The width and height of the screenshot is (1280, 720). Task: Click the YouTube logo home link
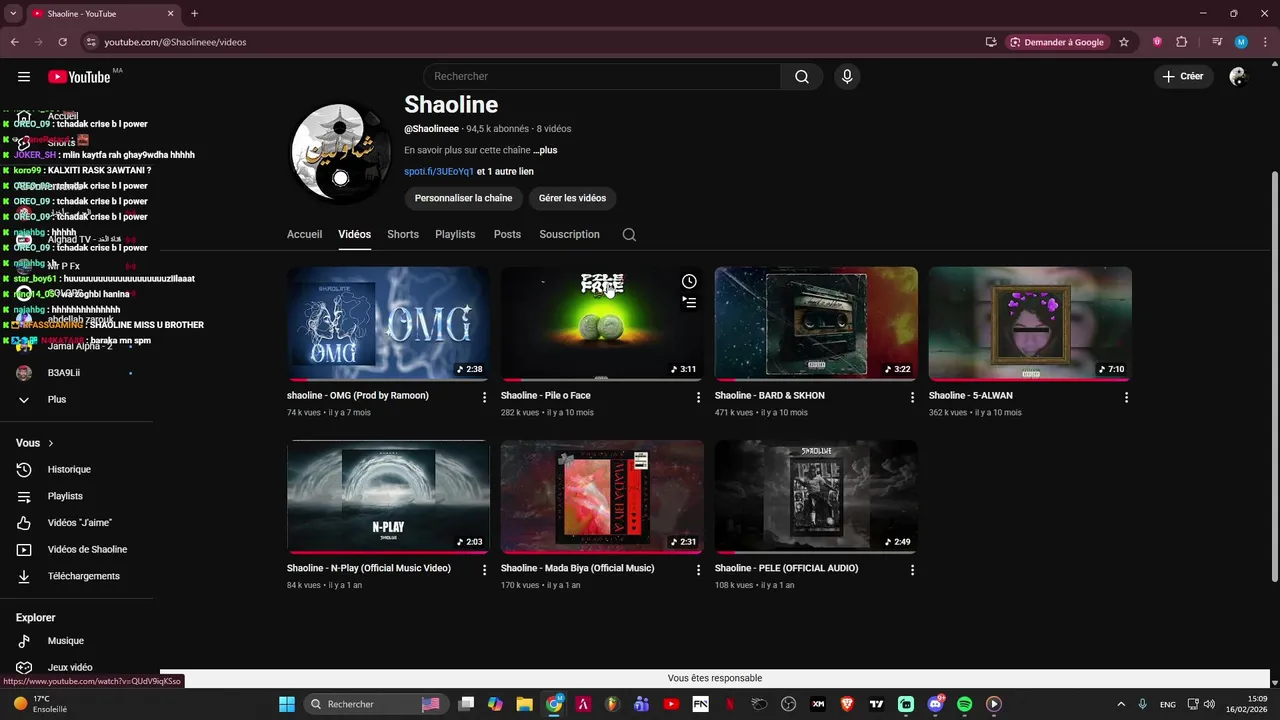79,77
